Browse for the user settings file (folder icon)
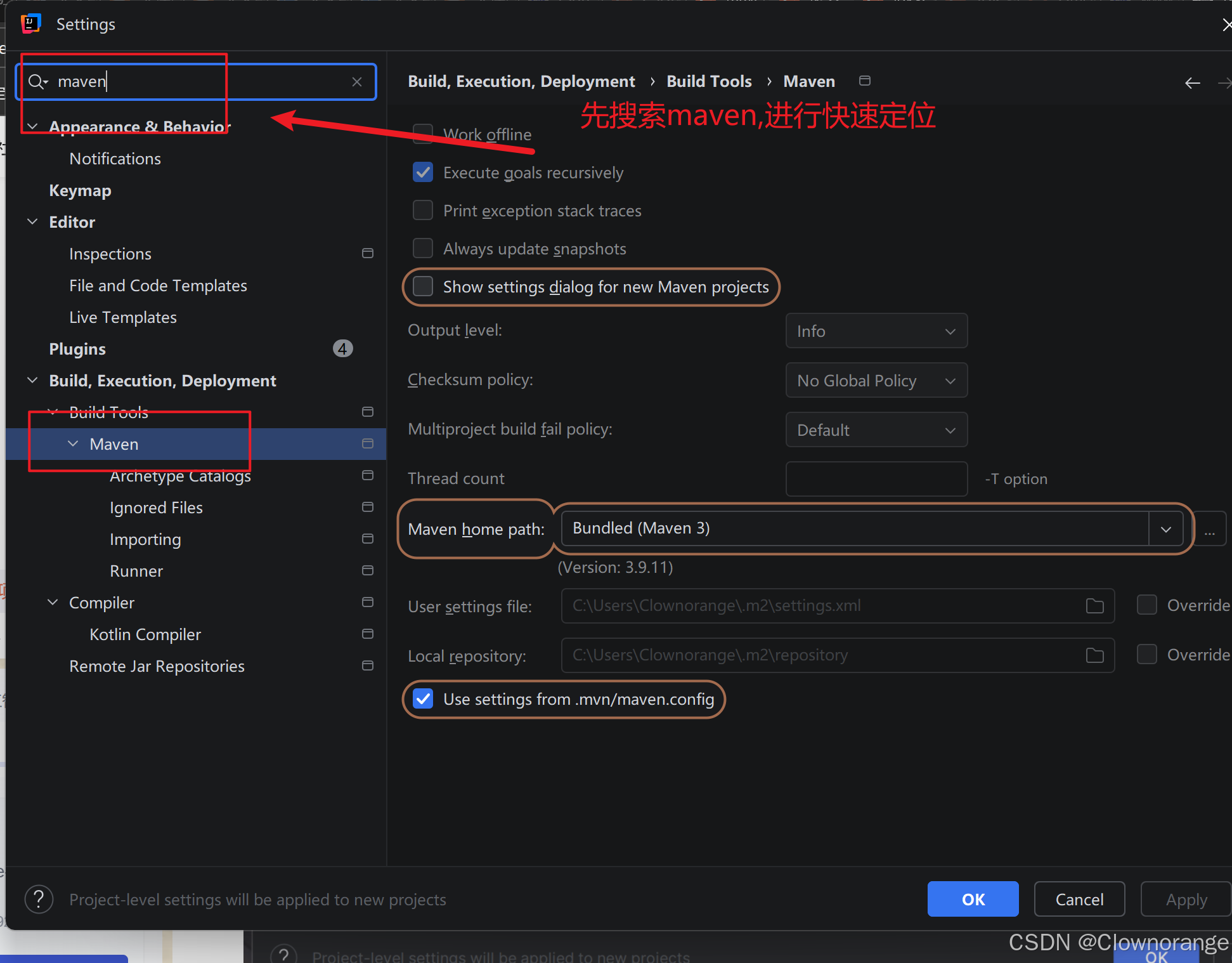The height and width of the screenshot is (963, 1232). [x=1094, y=606]
